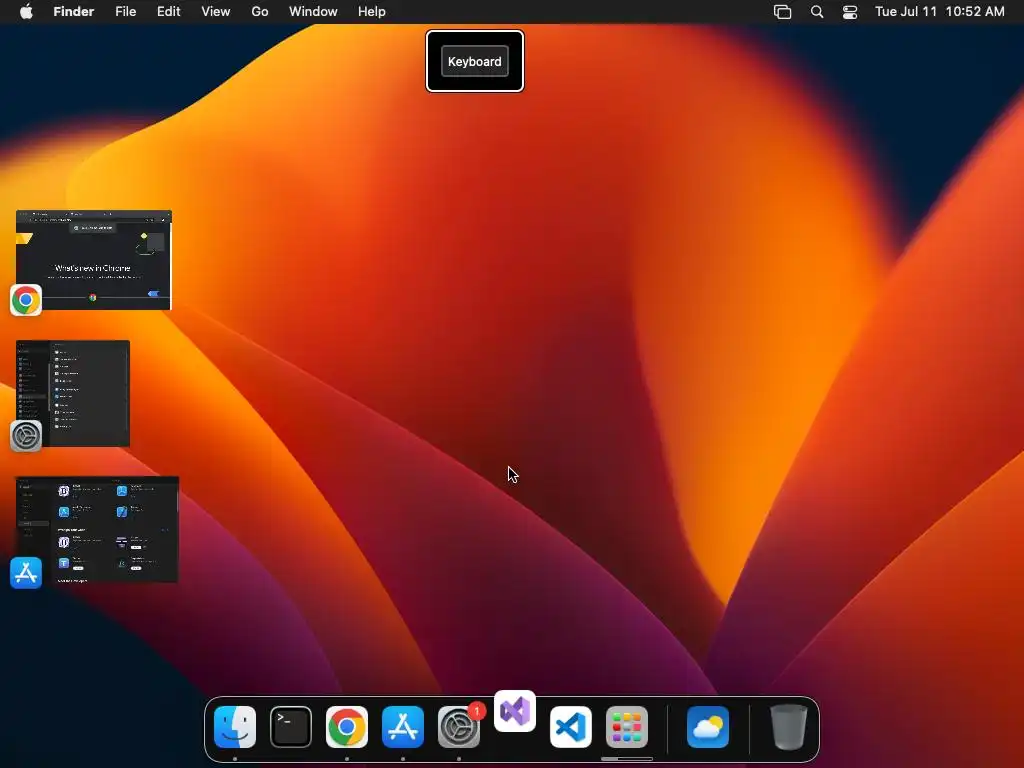Viewport: 1024px width, 768px height.
Task: Launch Visual Studio Code from the Dock
Action: (571, 727)
